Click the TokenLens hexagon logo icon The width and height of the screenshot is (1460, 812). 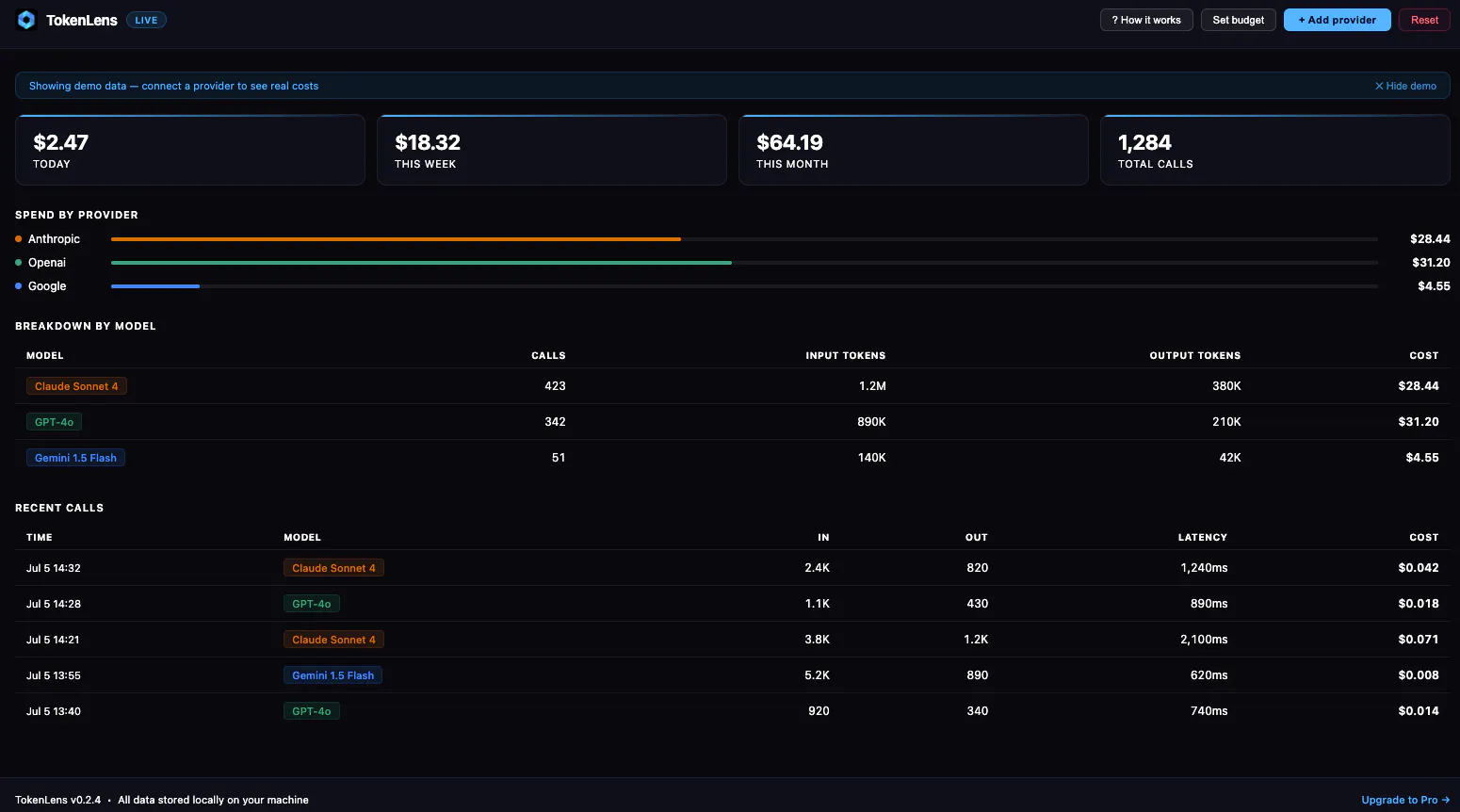click(26, 20)
